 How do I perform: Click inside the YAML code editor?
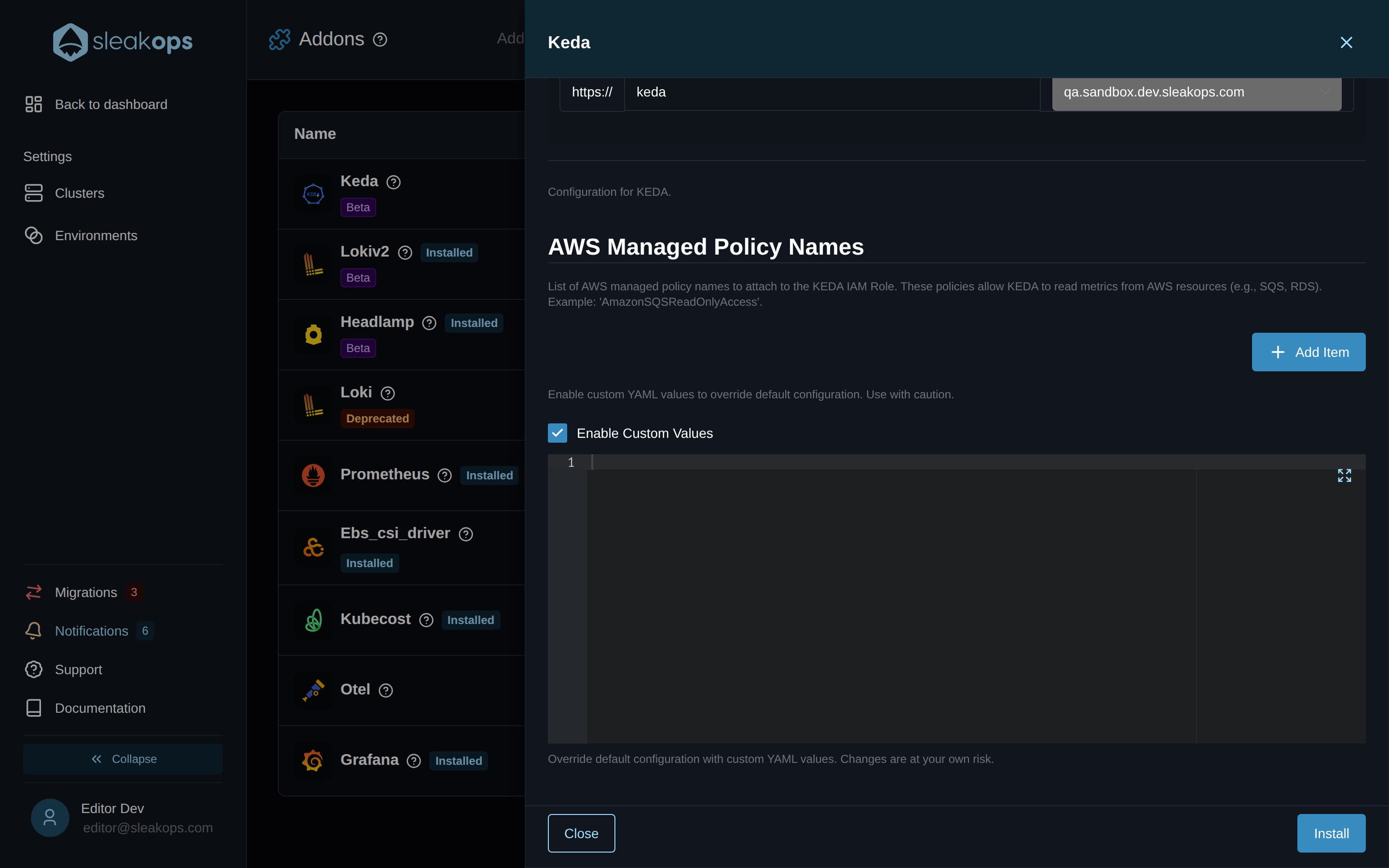957,598
